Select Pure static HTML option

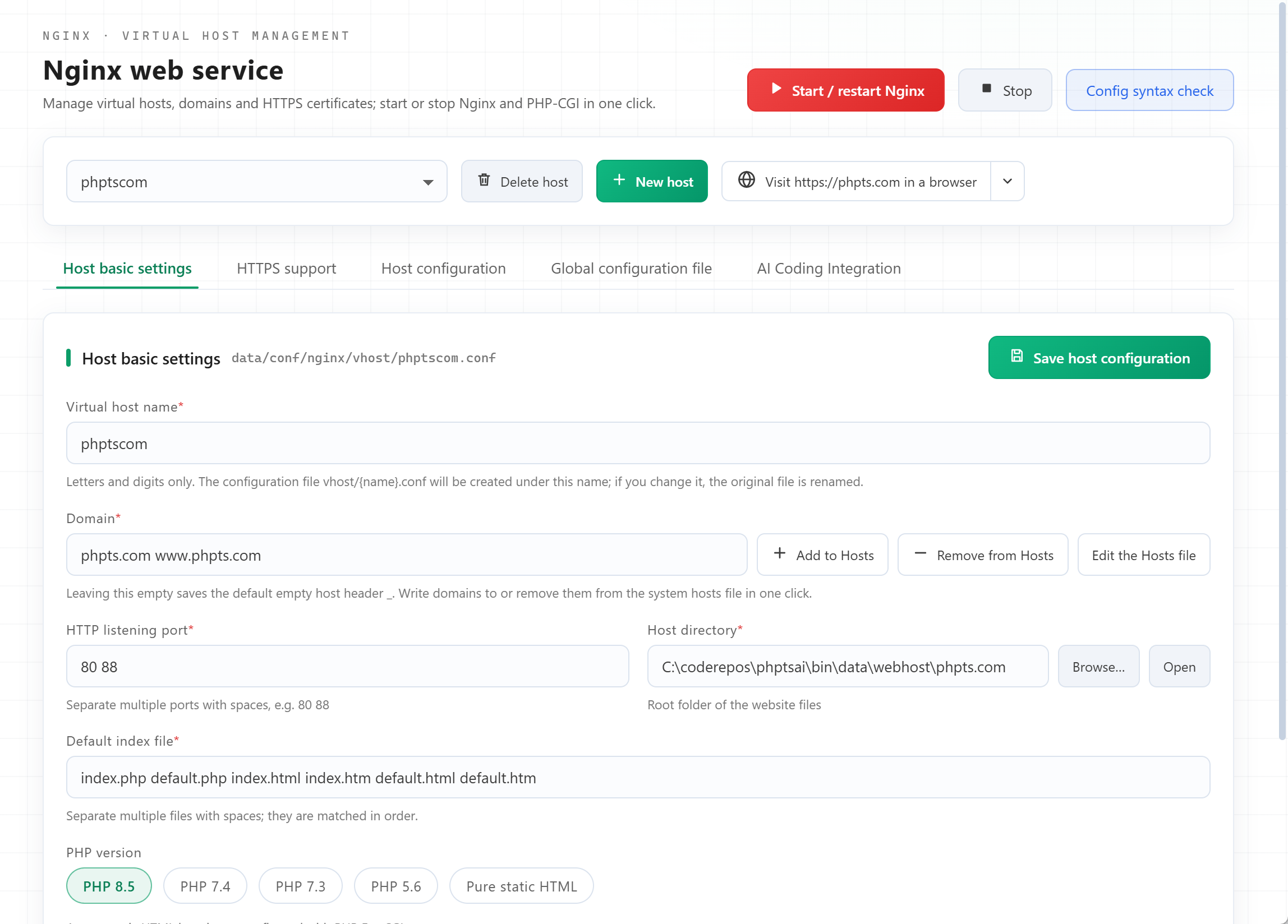coord(521,886)
